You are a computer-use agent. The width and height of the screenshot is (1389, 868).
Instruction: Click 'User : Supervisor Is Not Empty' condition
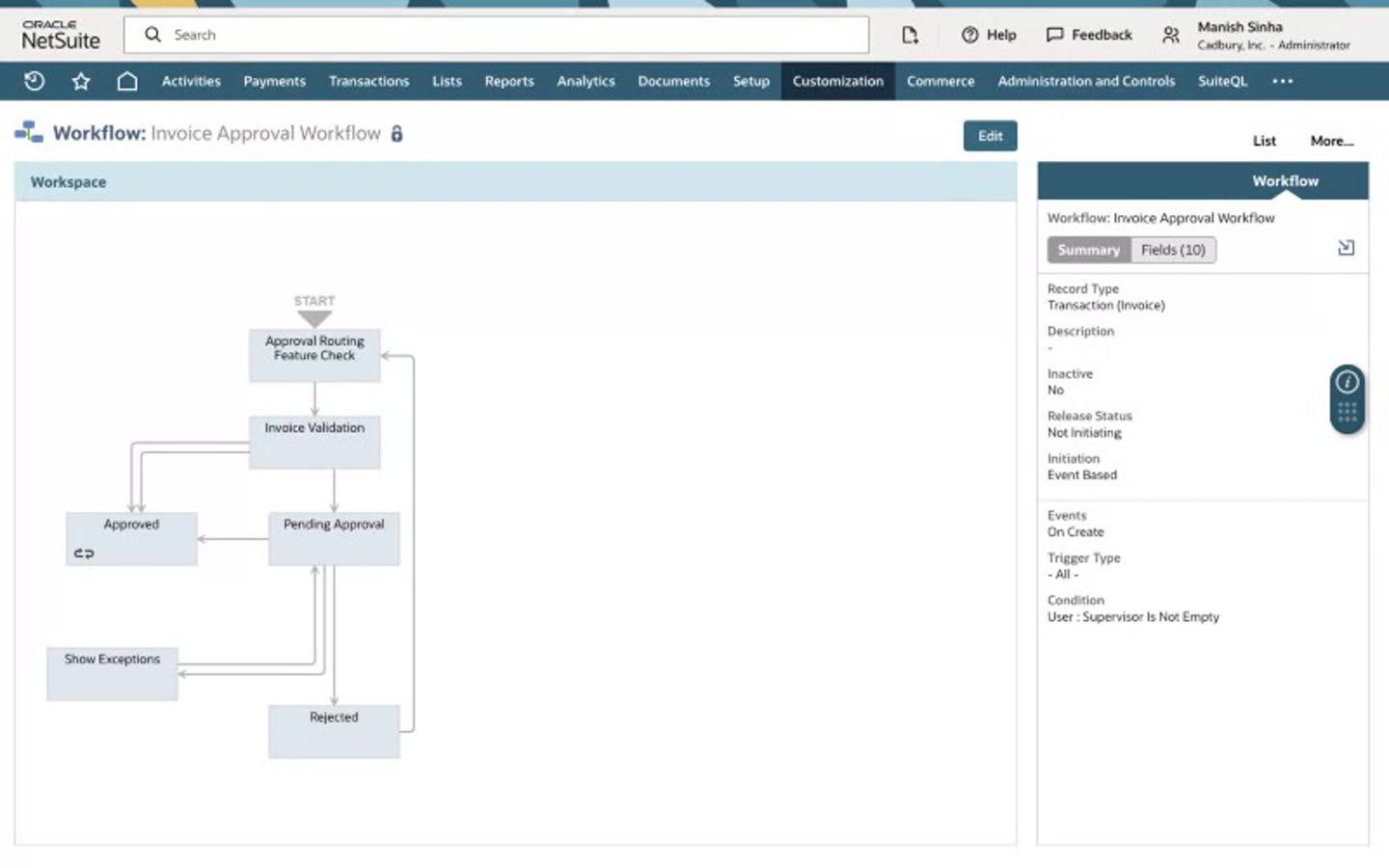point(1133,617)
